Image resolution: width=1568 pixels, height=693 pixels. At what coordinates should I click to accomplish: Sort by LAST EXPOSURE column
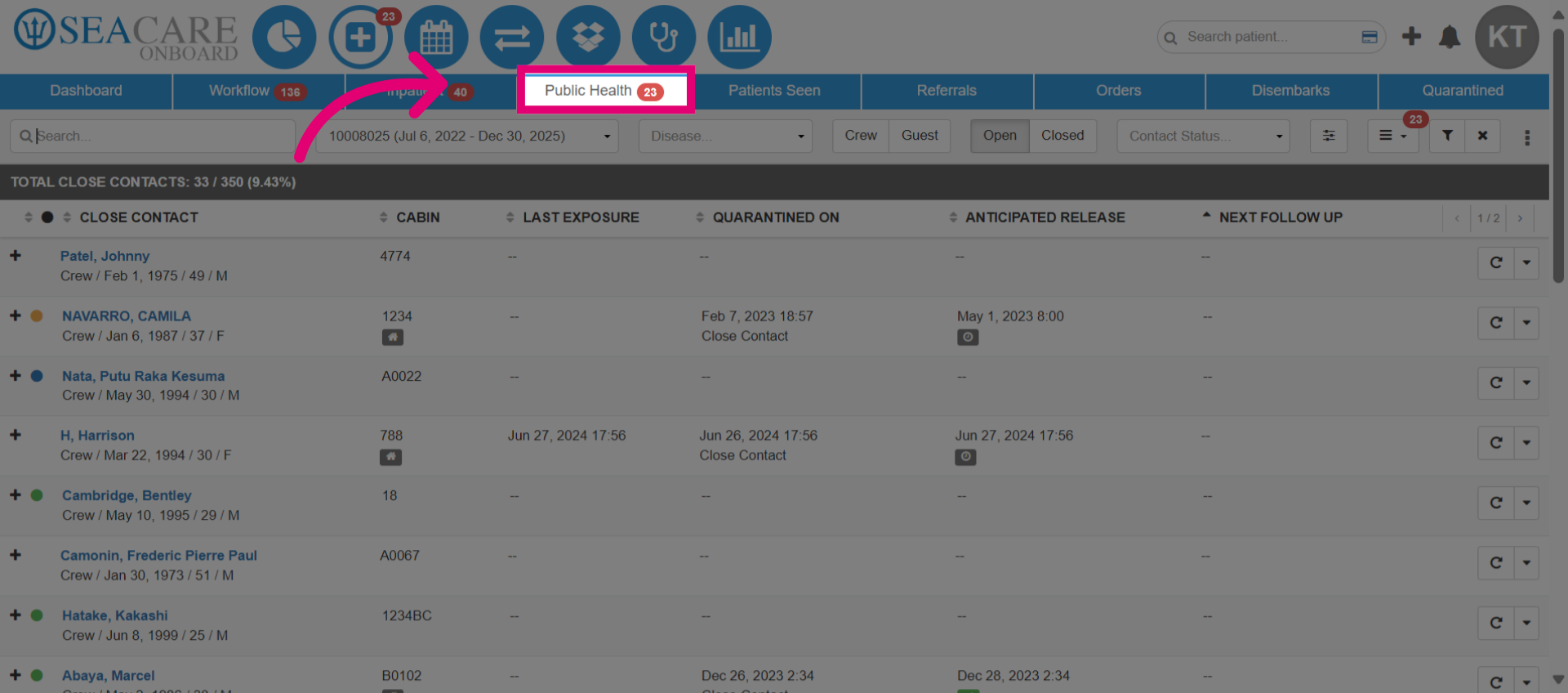(x=572, y=217)
